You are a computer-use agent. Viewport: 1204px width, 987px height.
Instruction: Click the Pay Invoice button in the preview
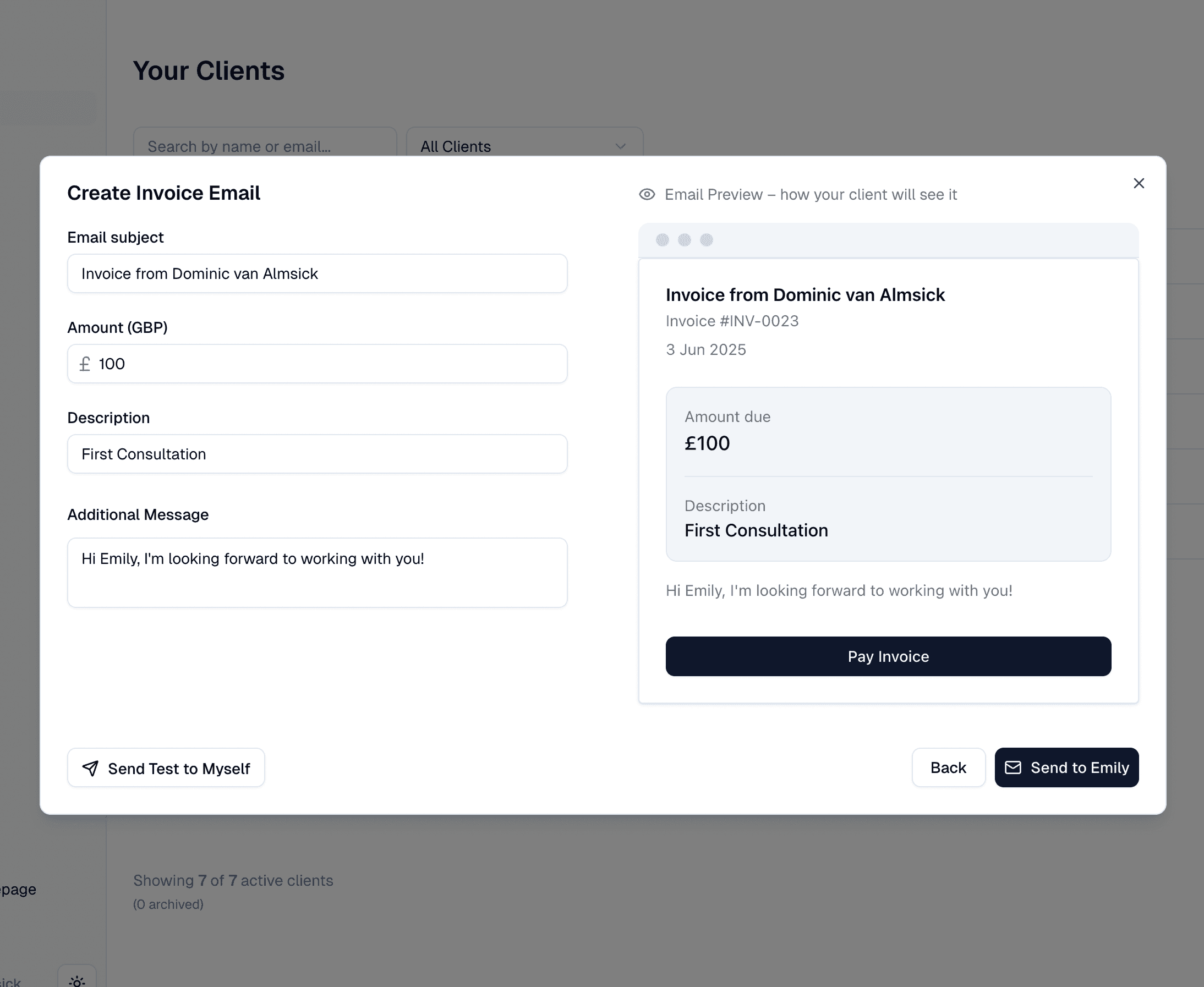pos(888,656)
